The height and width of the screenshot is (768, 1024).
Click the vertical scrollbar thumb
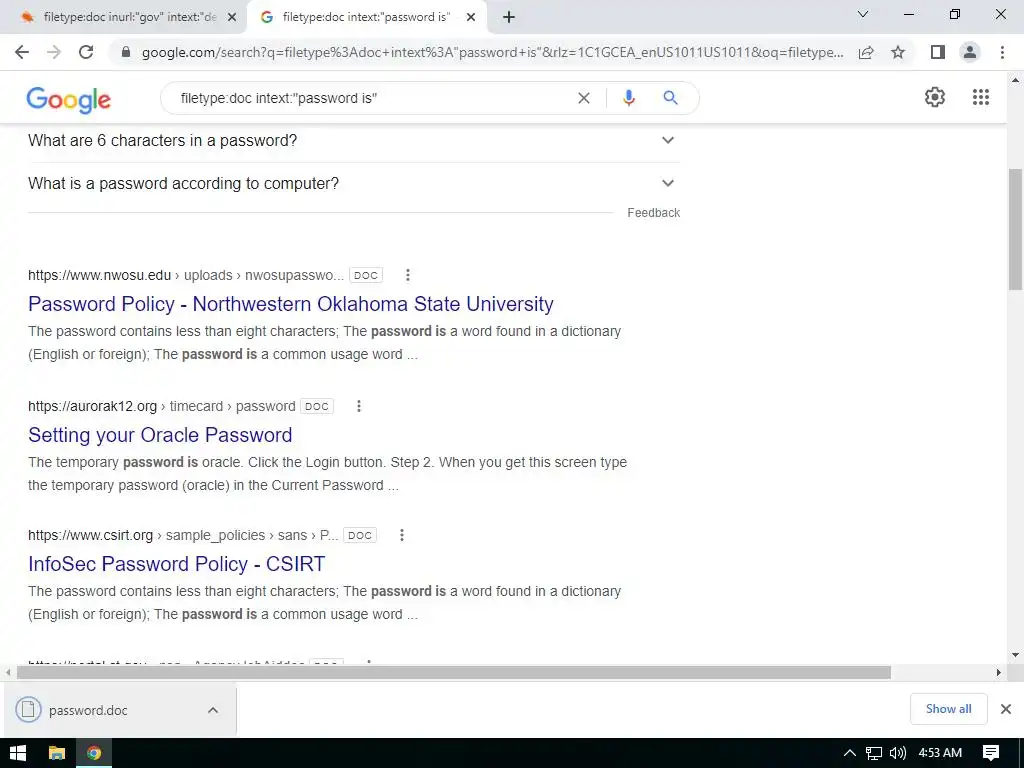tap(1015, 229)
